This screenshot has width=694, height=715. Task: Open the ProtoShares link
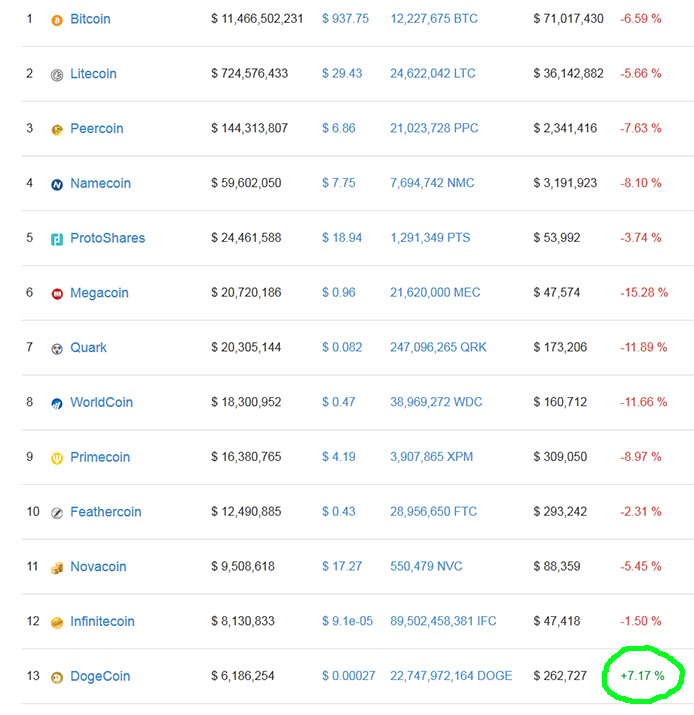click(x=108, y=238)
